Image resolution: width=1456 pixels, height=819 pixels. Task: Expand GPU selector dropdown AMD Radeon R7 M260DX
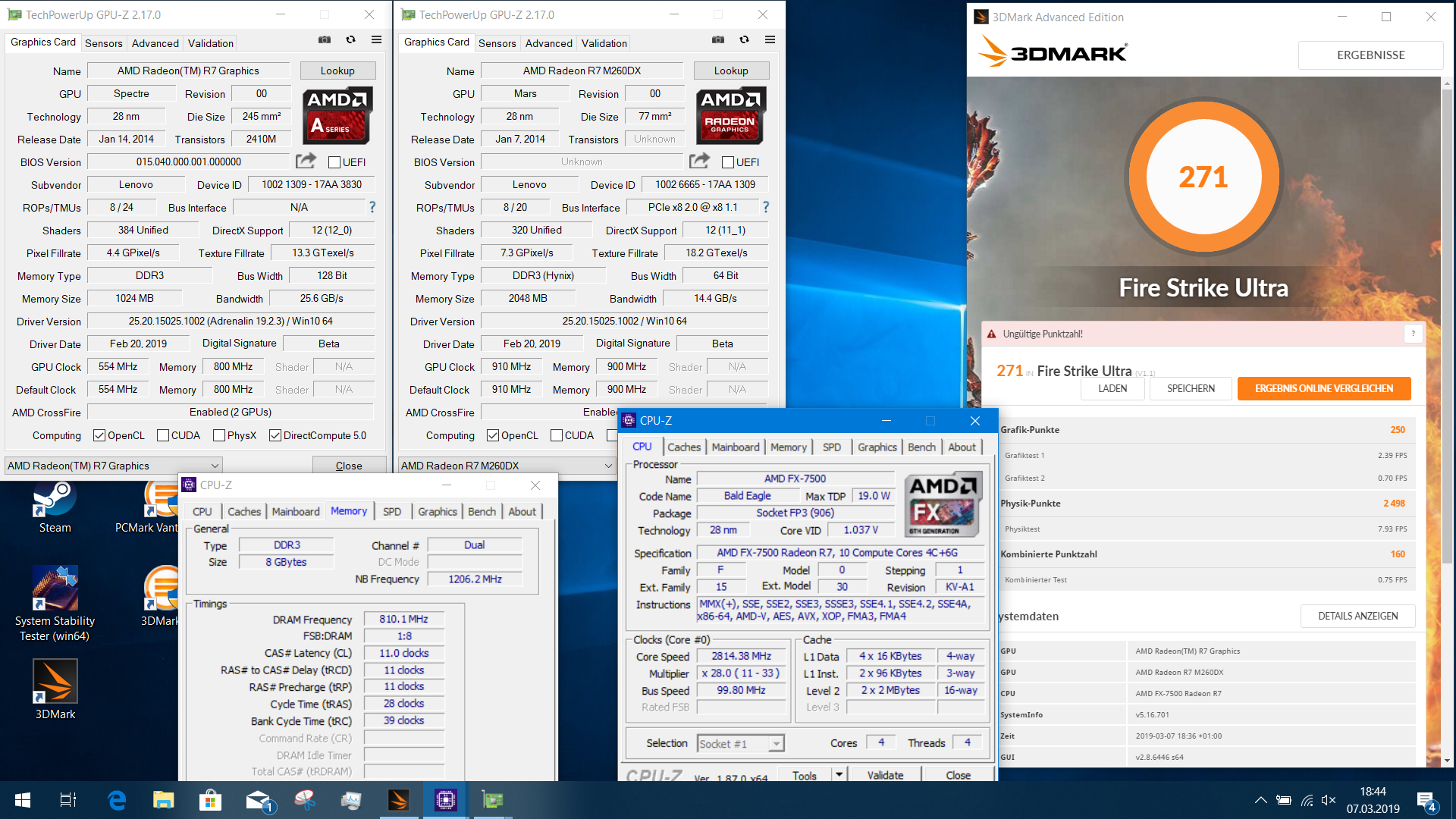(x=507, y=466)
